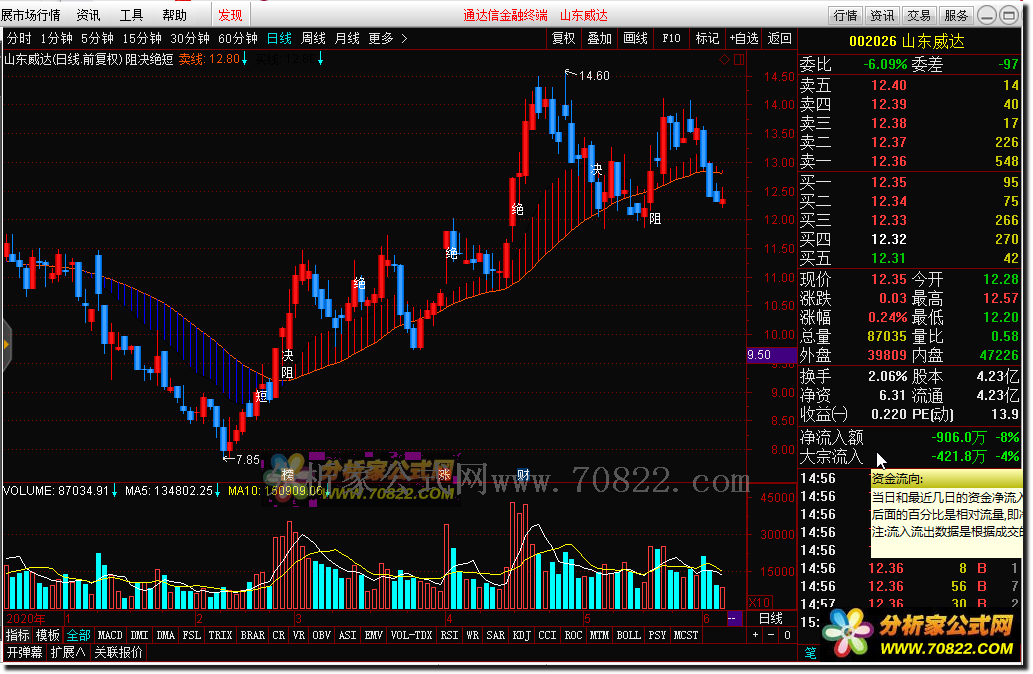Click the 0 reset button beside indicators
Image resolution: width=1033 pixels, height=674 pixels.
(787, 635)
